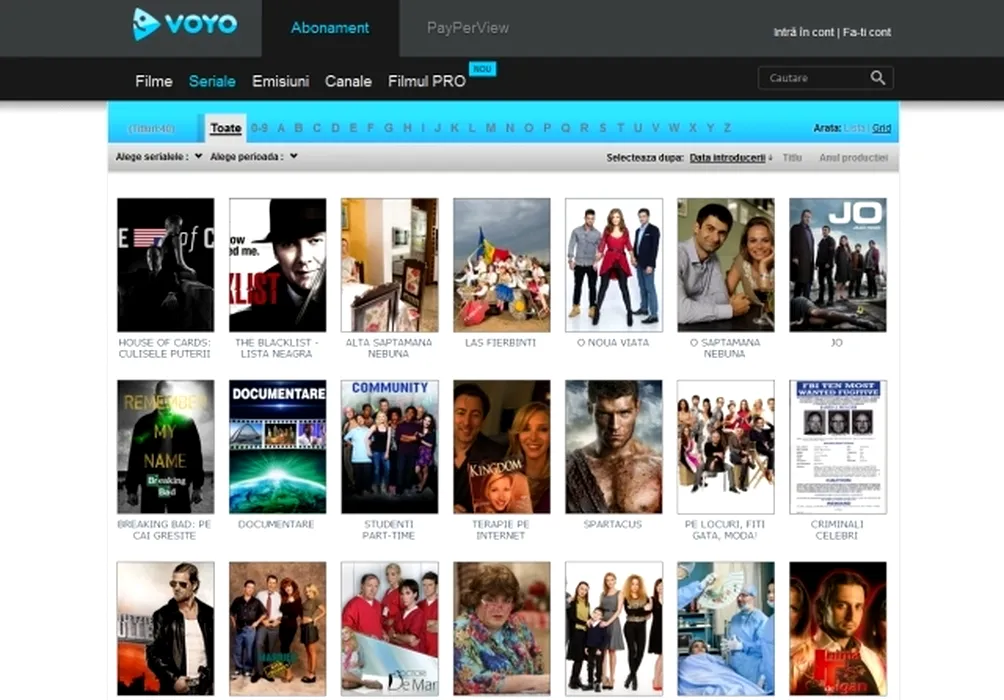Open The Blacklist poster thumbnail
The width and height of the screenshot is (1004, 700).
pos(277,265)
